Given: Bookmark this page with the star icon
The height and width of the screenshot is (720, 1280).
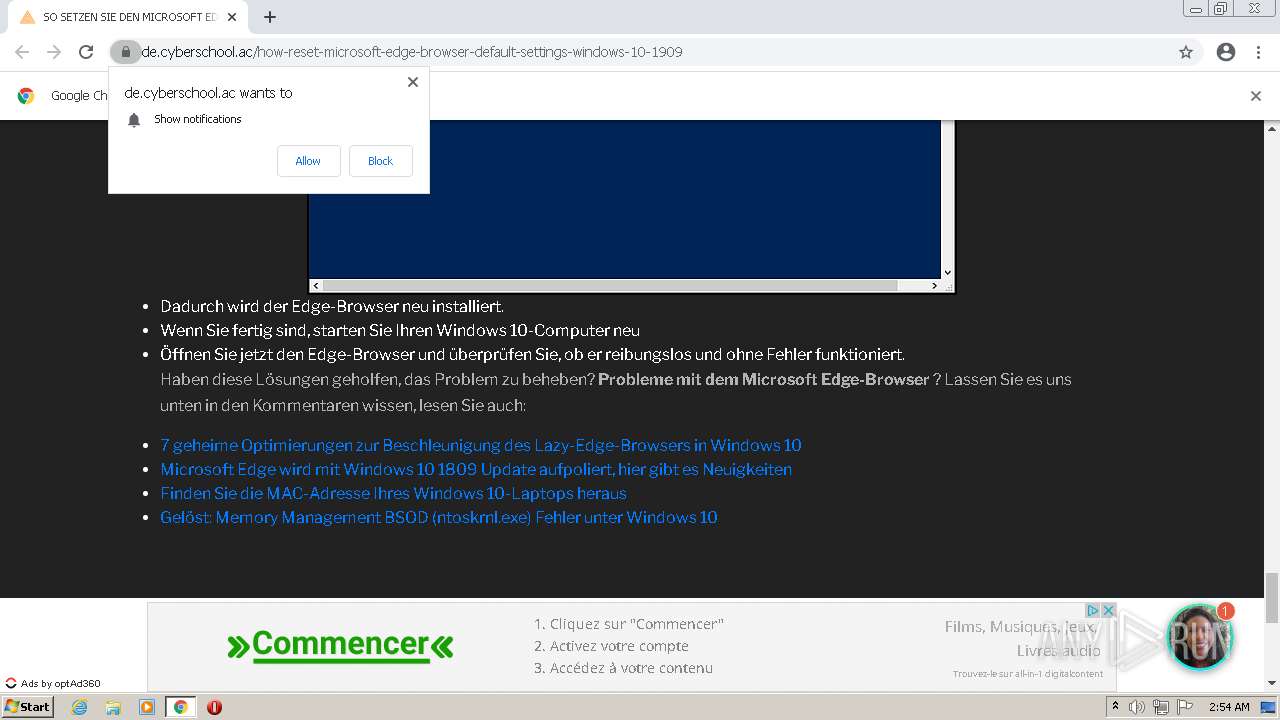Looking at the screenshot, I should [1186, 52].
